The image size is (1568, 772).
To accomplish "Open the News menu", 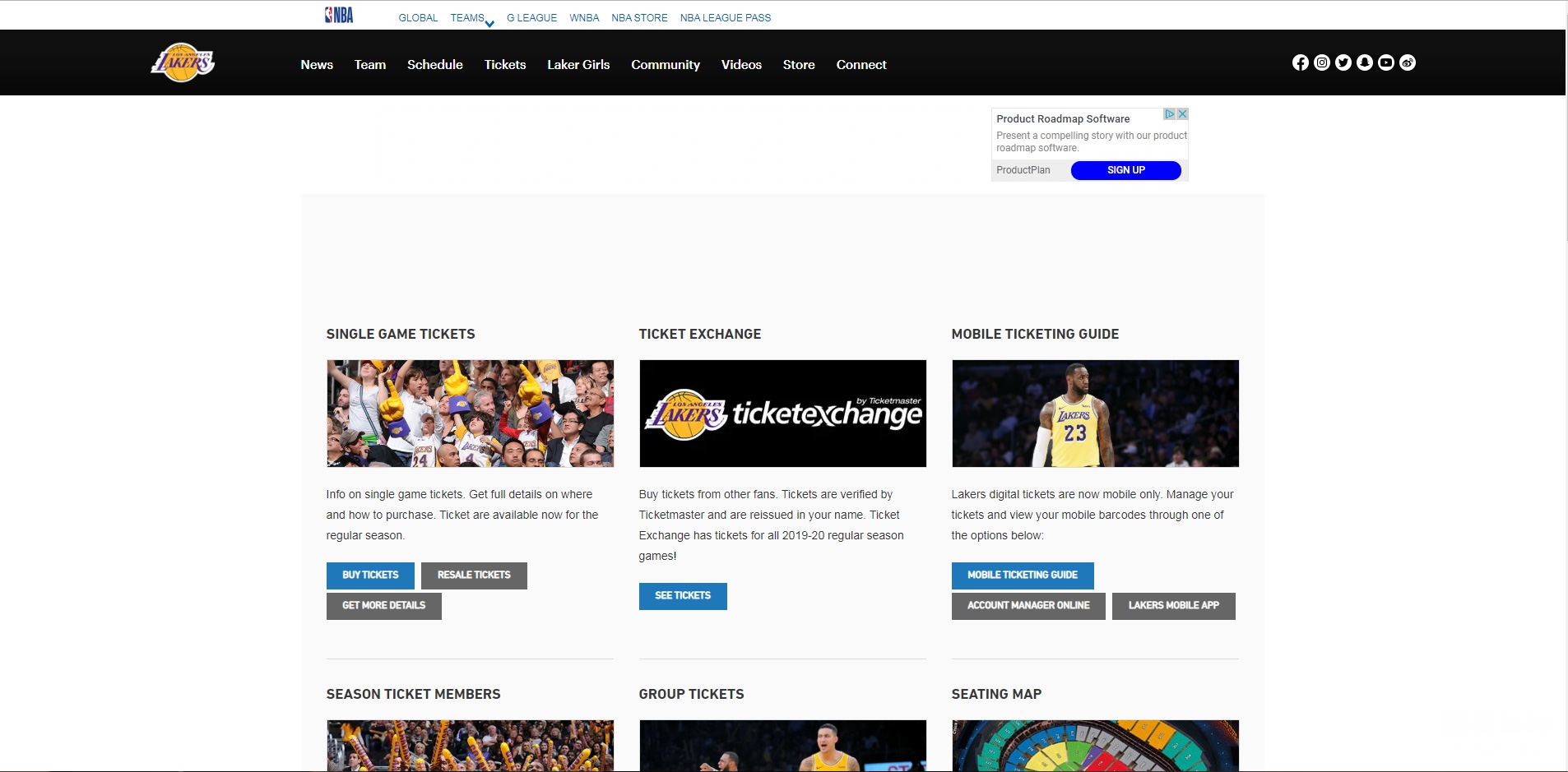I will (x=317, y=64).
